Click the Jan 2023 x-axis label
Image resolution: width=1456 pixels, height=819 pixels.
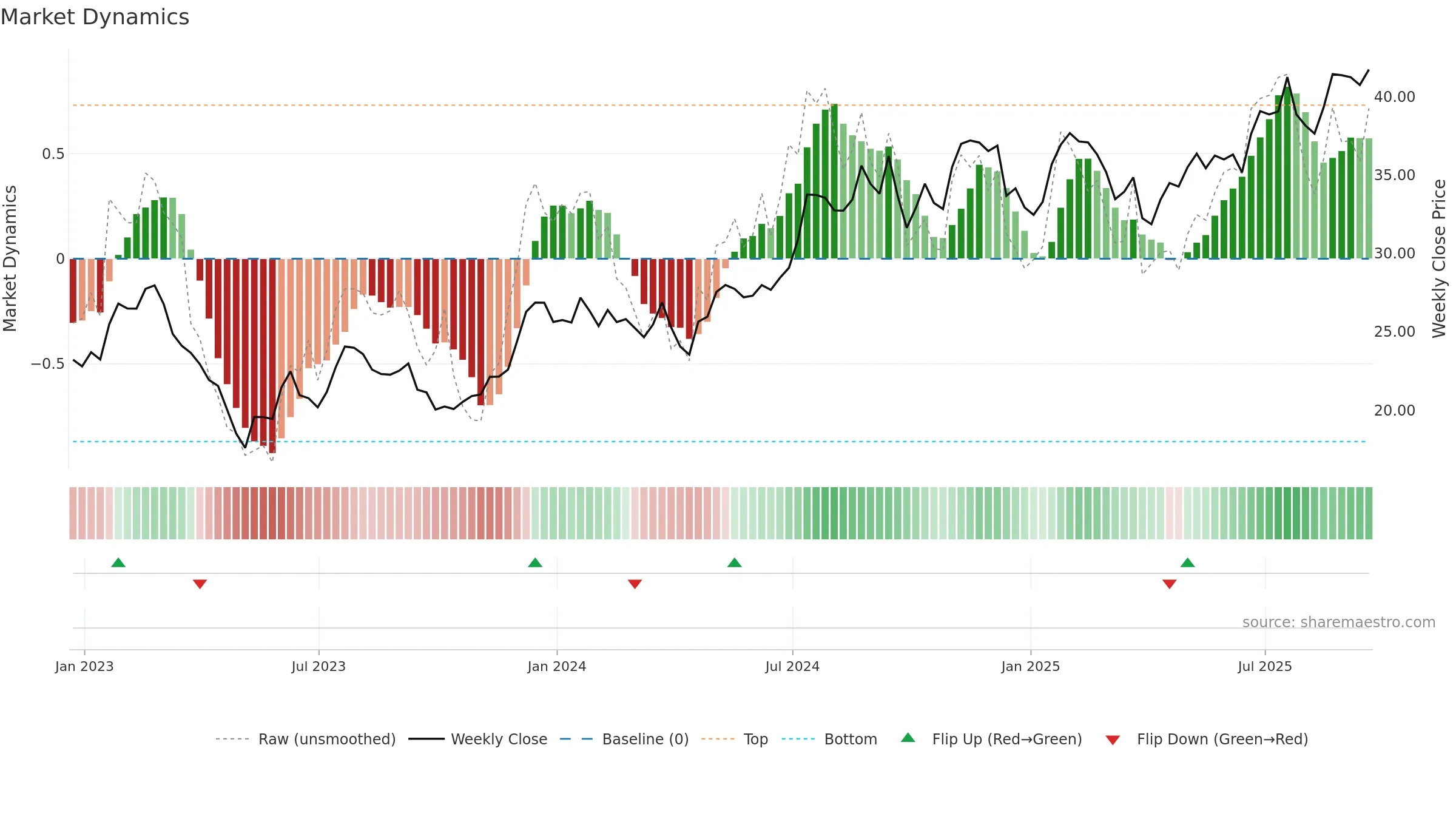click(84, 666)
